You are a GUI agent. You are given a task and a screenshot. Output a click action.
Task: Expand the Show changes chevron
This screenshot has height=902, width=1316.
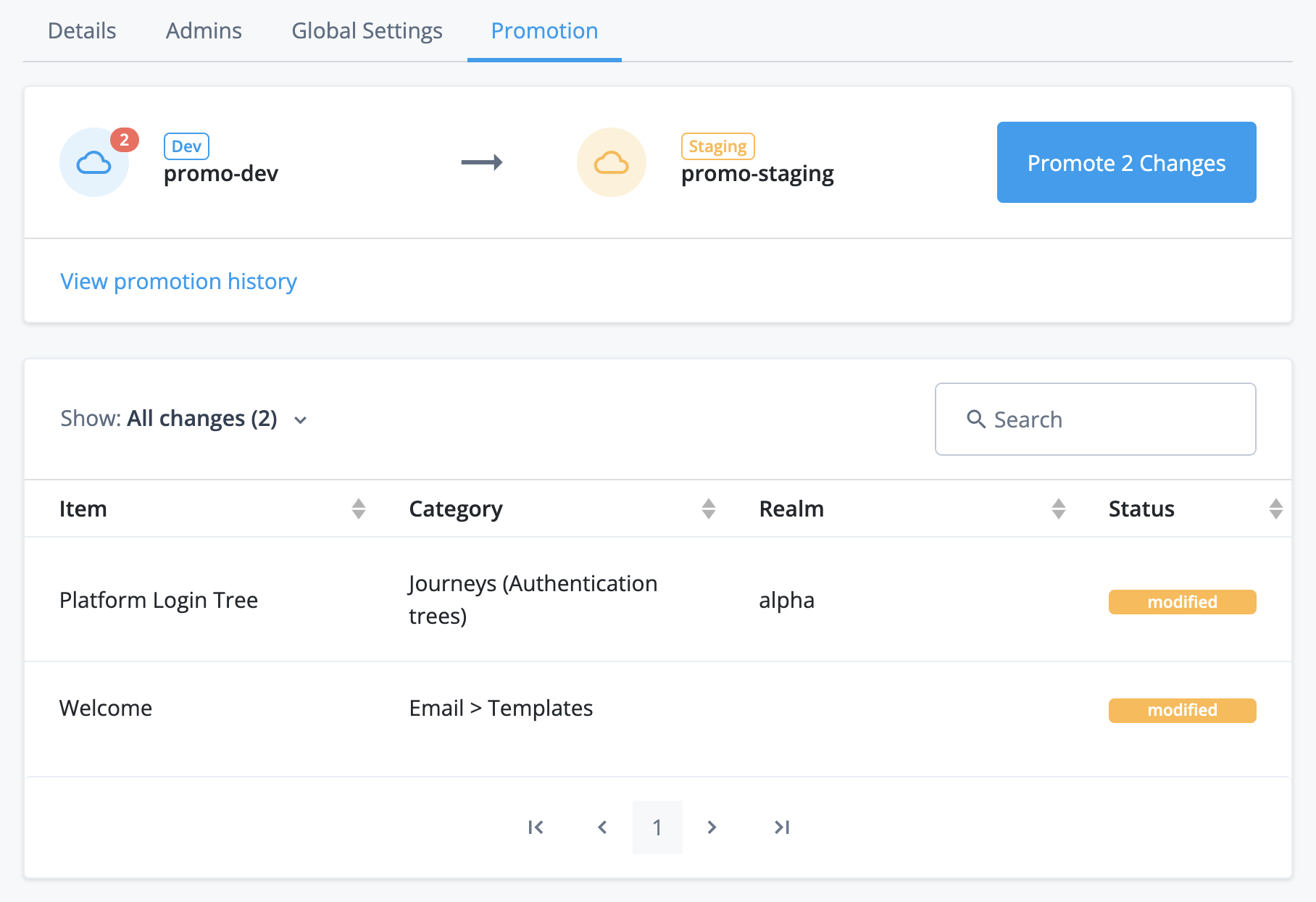[301, 420]
